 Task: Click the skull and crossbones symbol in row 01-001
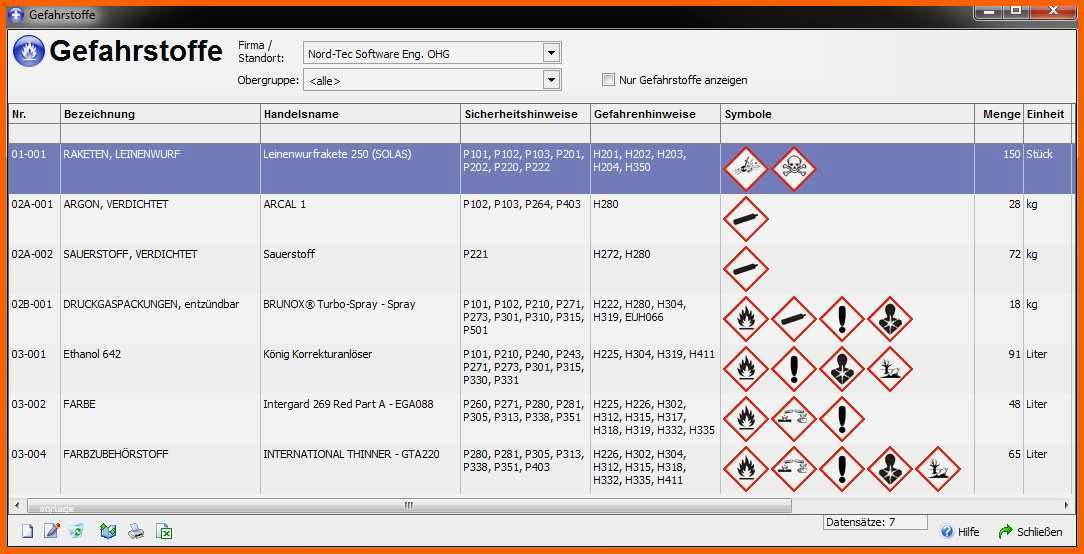click(794, 169)
